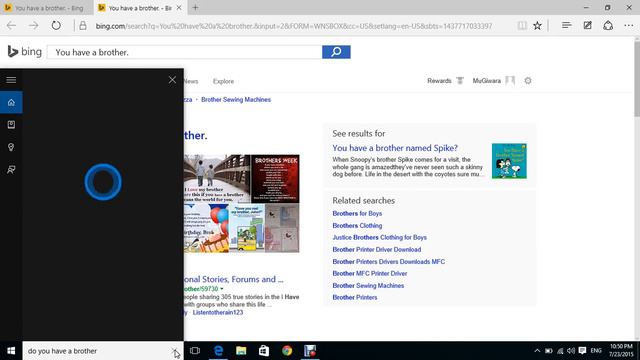Switch to the first Bing tab

tap(46, 8)
